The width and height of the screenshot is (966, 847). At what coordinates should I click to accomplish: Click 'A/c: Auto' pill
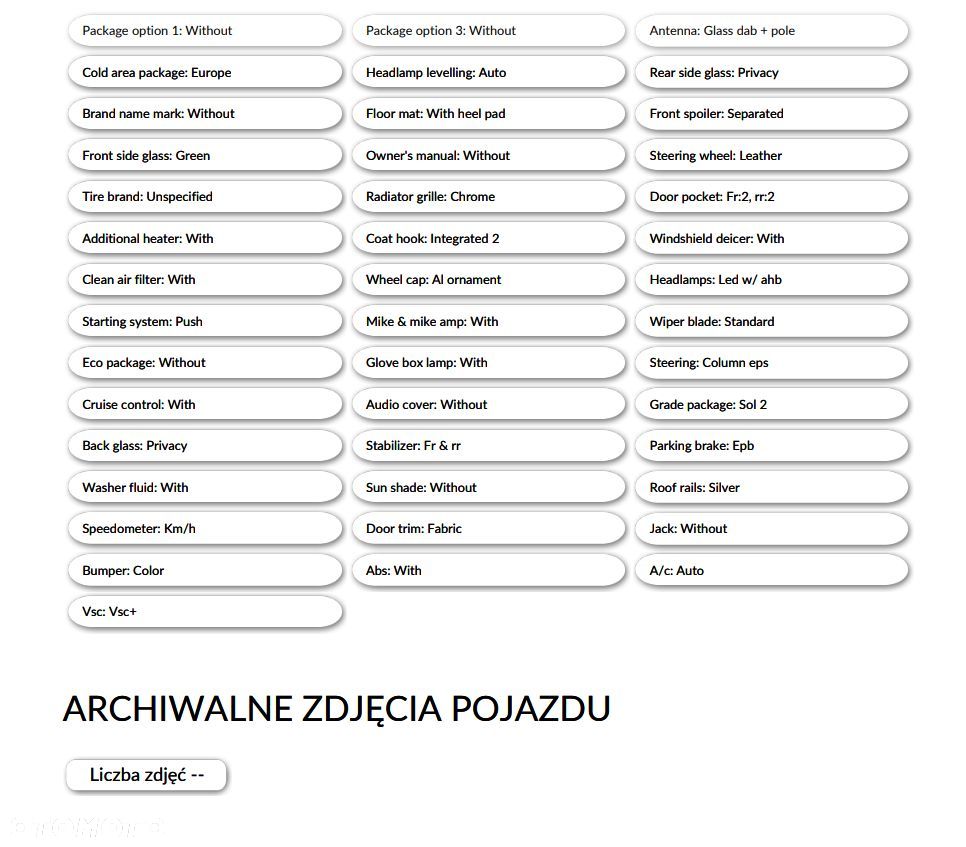pyautogui.click(x=772, y=570)
